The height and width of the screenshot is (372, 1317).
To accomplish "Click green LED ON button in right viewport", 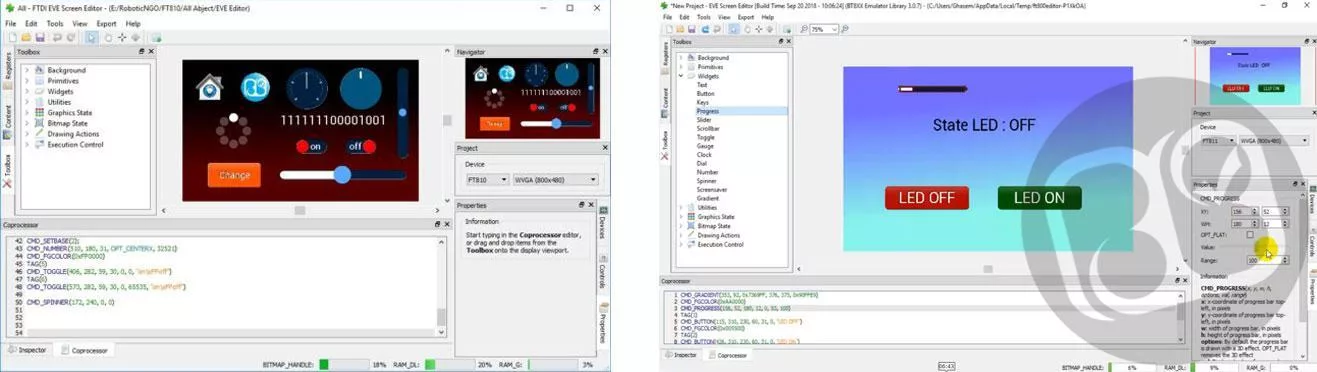I will 1040,198.
